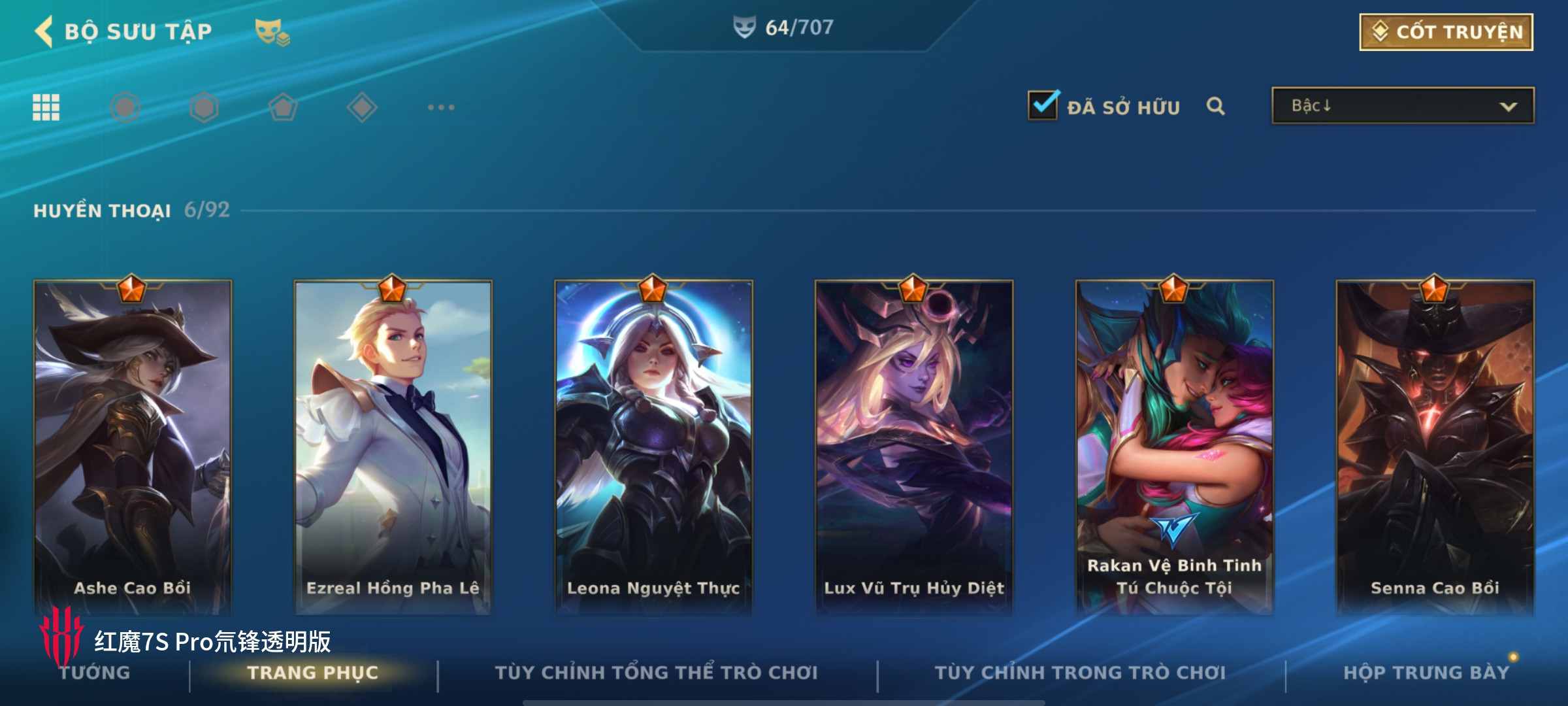Go back using the Bộ Sưu Tập arrow

coord(44,32)
